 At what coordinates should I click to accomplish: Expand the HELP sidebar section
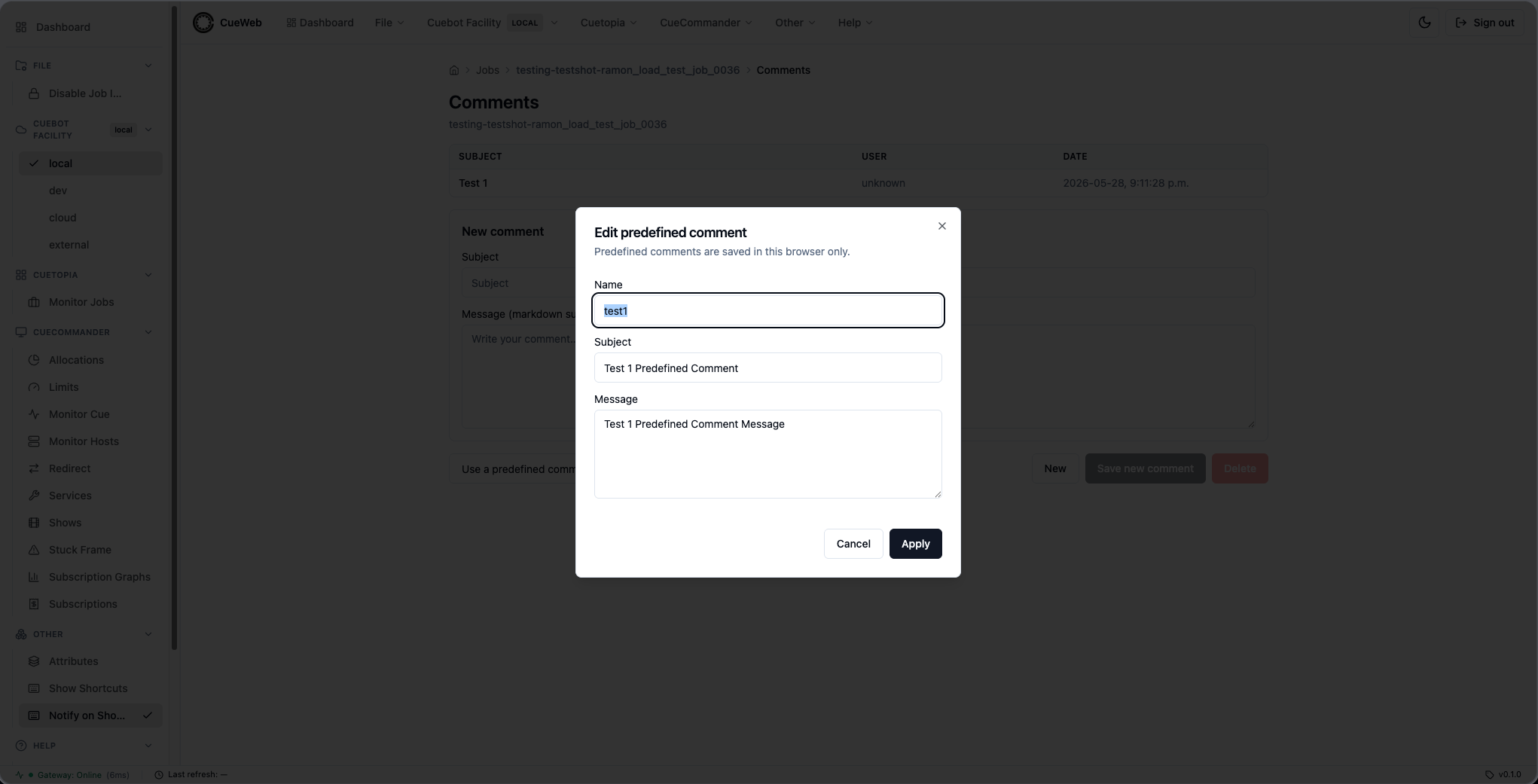pos(148,746)
